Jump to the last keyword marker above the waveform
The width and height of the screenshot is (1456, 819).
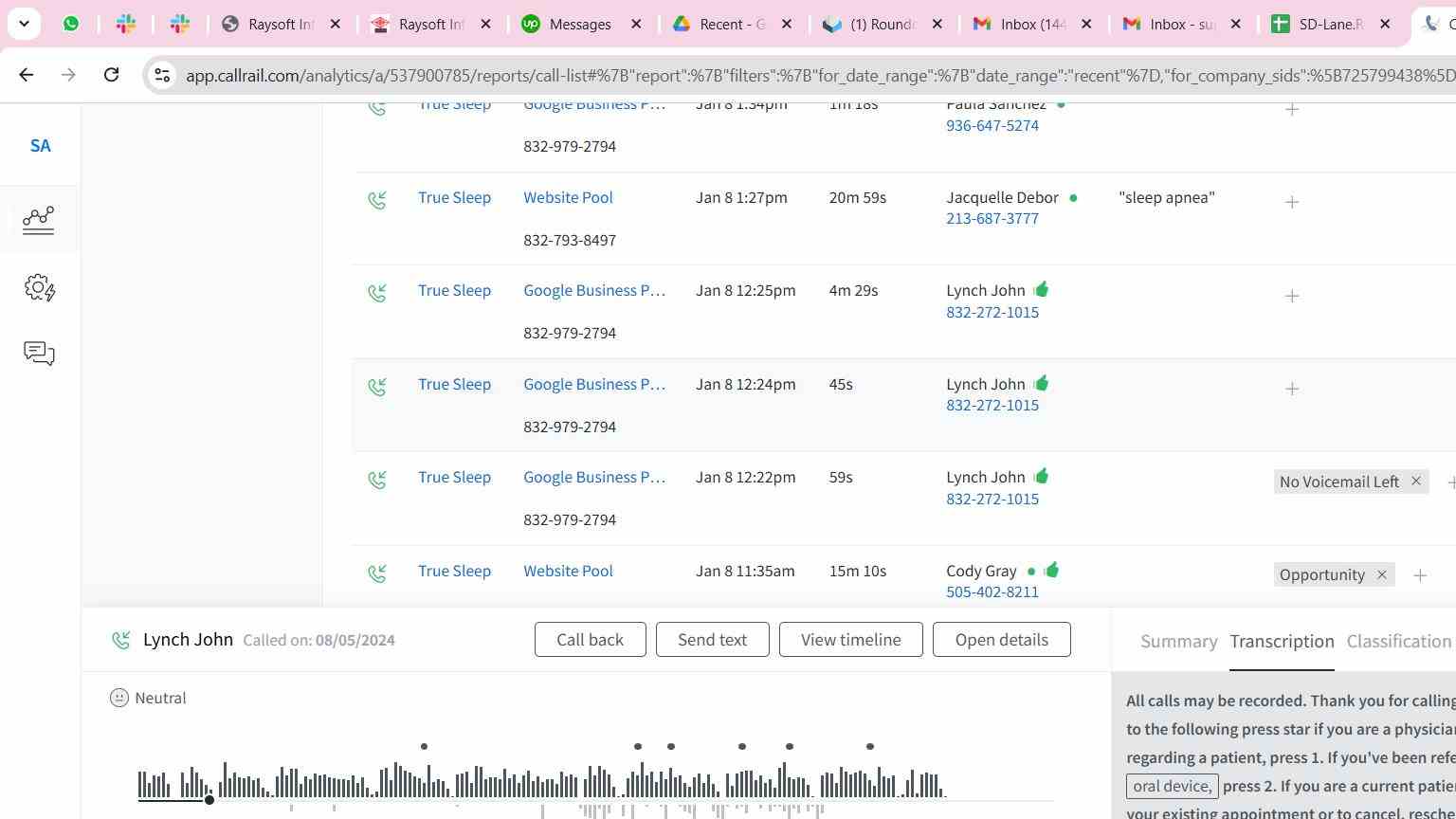point(870,747)
